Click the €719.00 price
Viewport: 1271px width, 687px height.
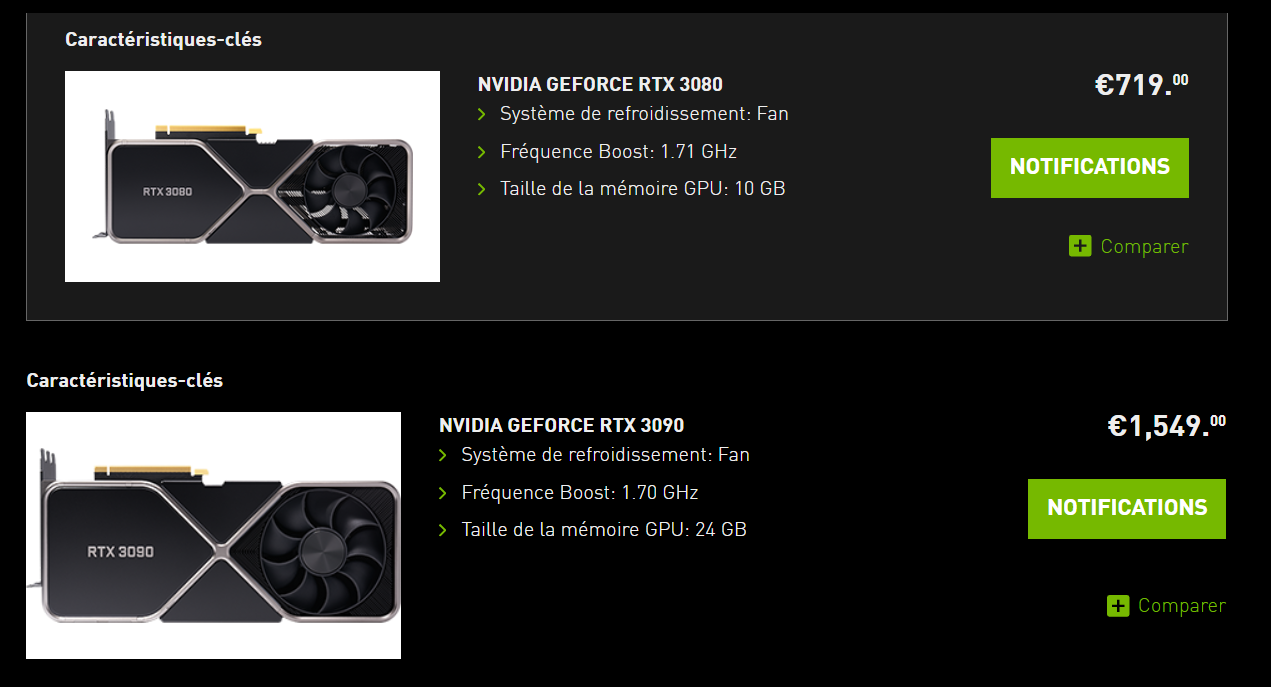tap(1141, 85)
